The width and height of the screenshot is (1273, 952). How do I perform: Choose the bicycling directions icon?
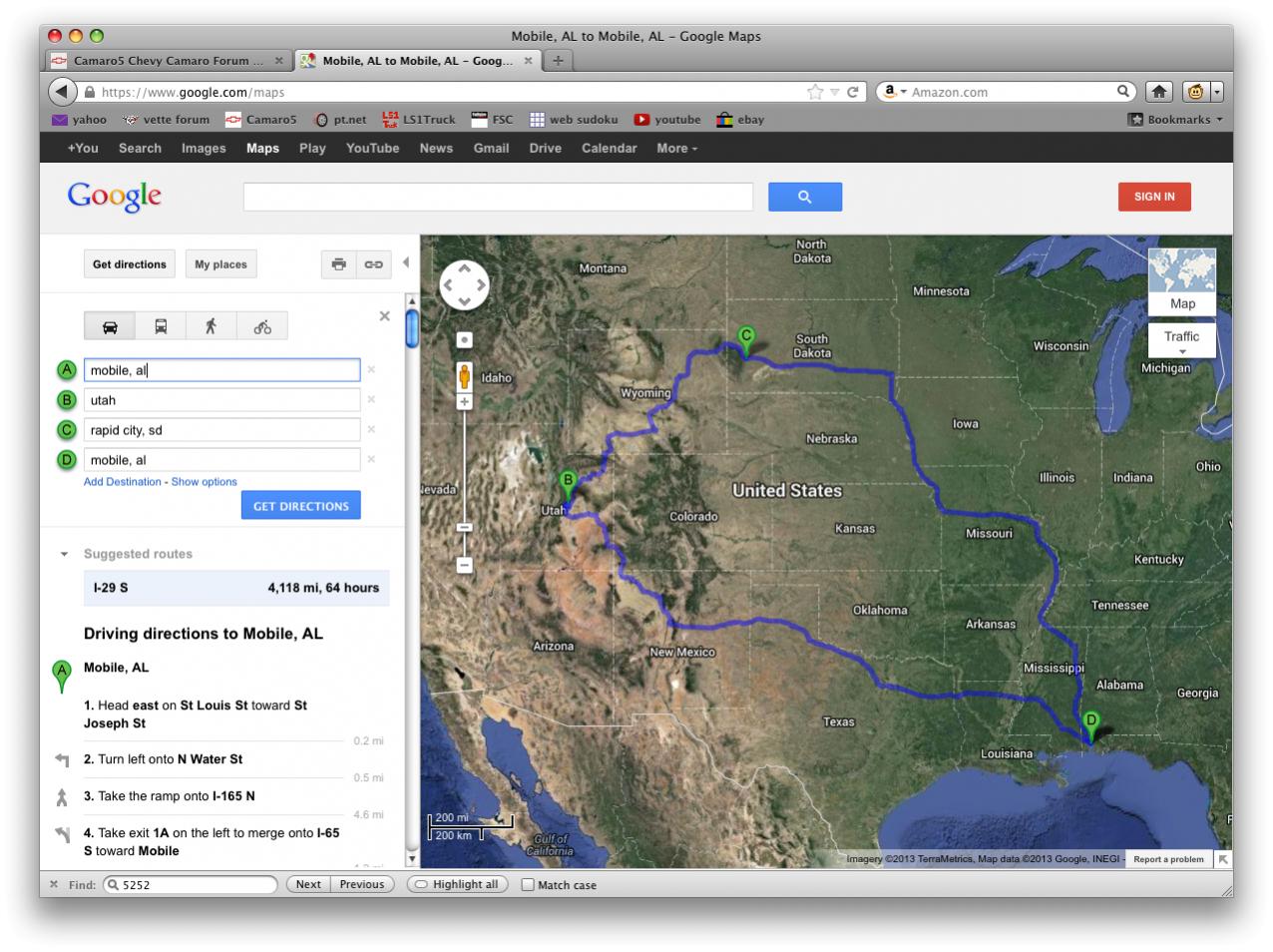[262, 326]
